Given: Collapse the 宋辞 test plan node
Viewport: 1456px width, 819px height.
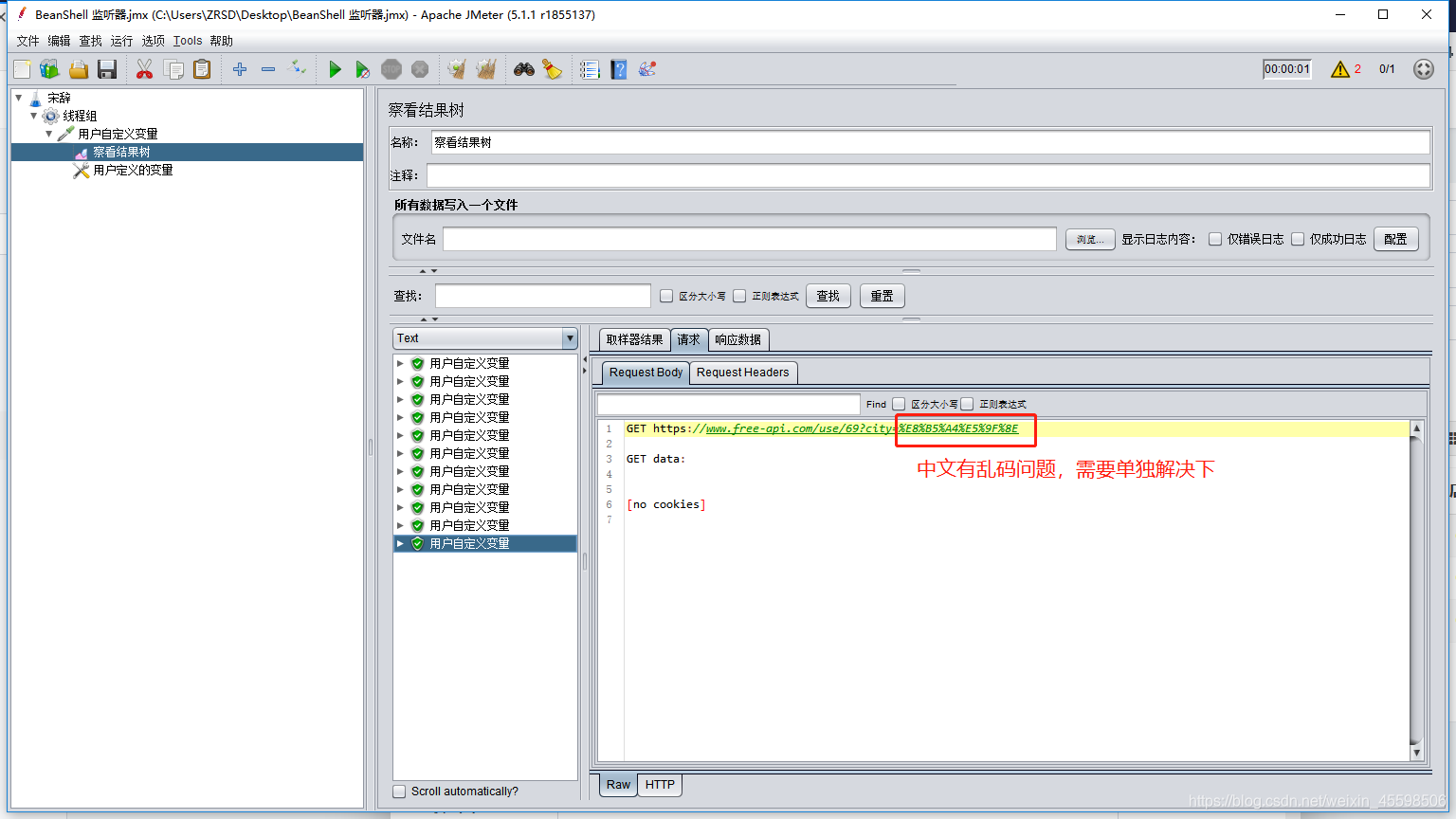Looking at the screenshot, I should 18,98.
